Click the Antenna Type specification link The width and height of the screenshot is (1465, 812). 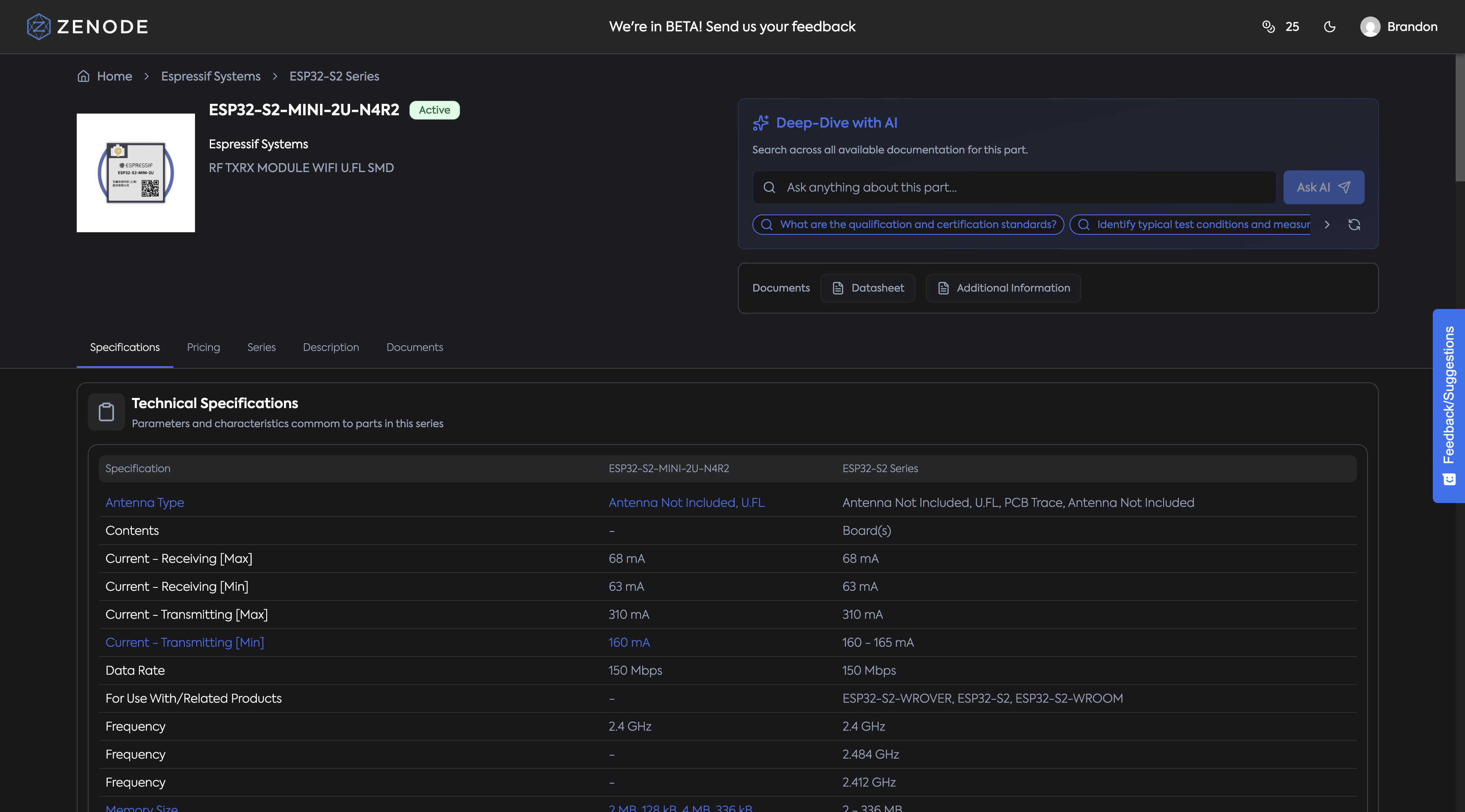click(145, 503)
